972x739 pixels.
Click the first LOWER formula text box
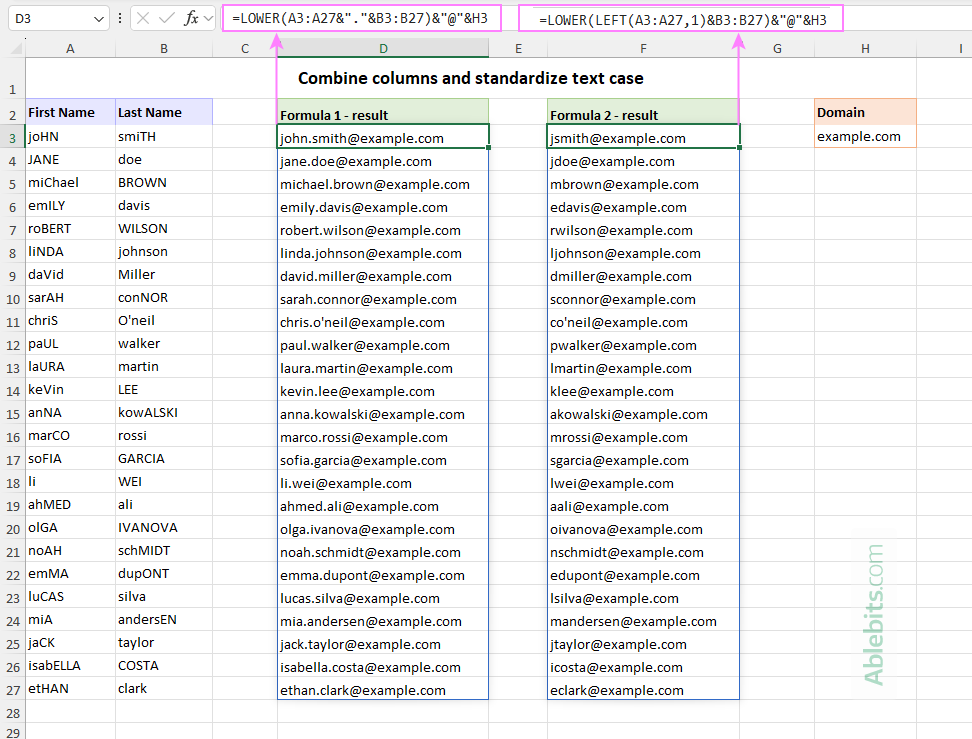pyautogui.click(x=360, y=18)
